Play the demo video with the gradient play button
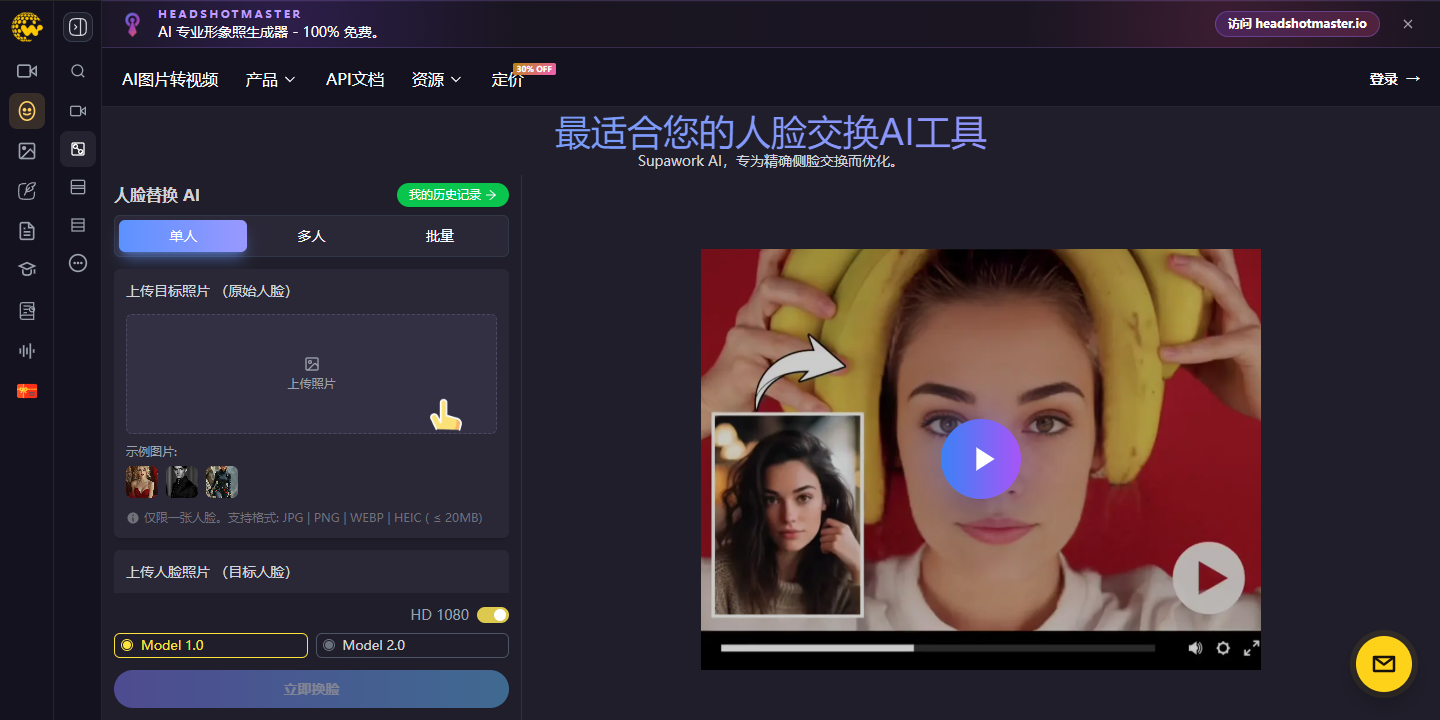 coord(981,459)
